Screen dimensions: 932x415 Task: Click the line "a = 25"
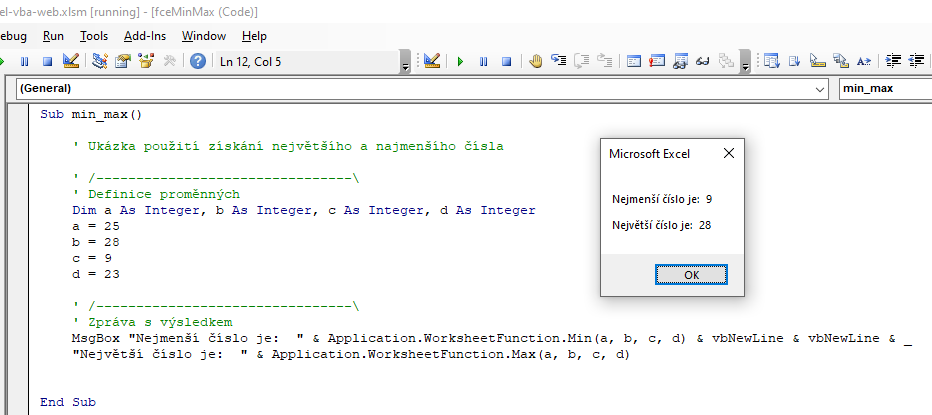point(96,227)
